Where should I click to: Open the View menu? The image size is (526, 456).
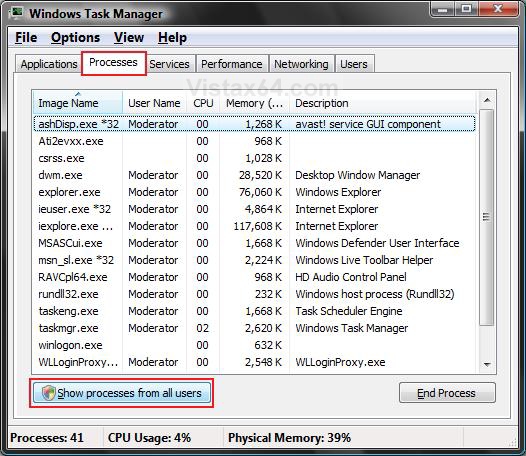coord(129,38)
